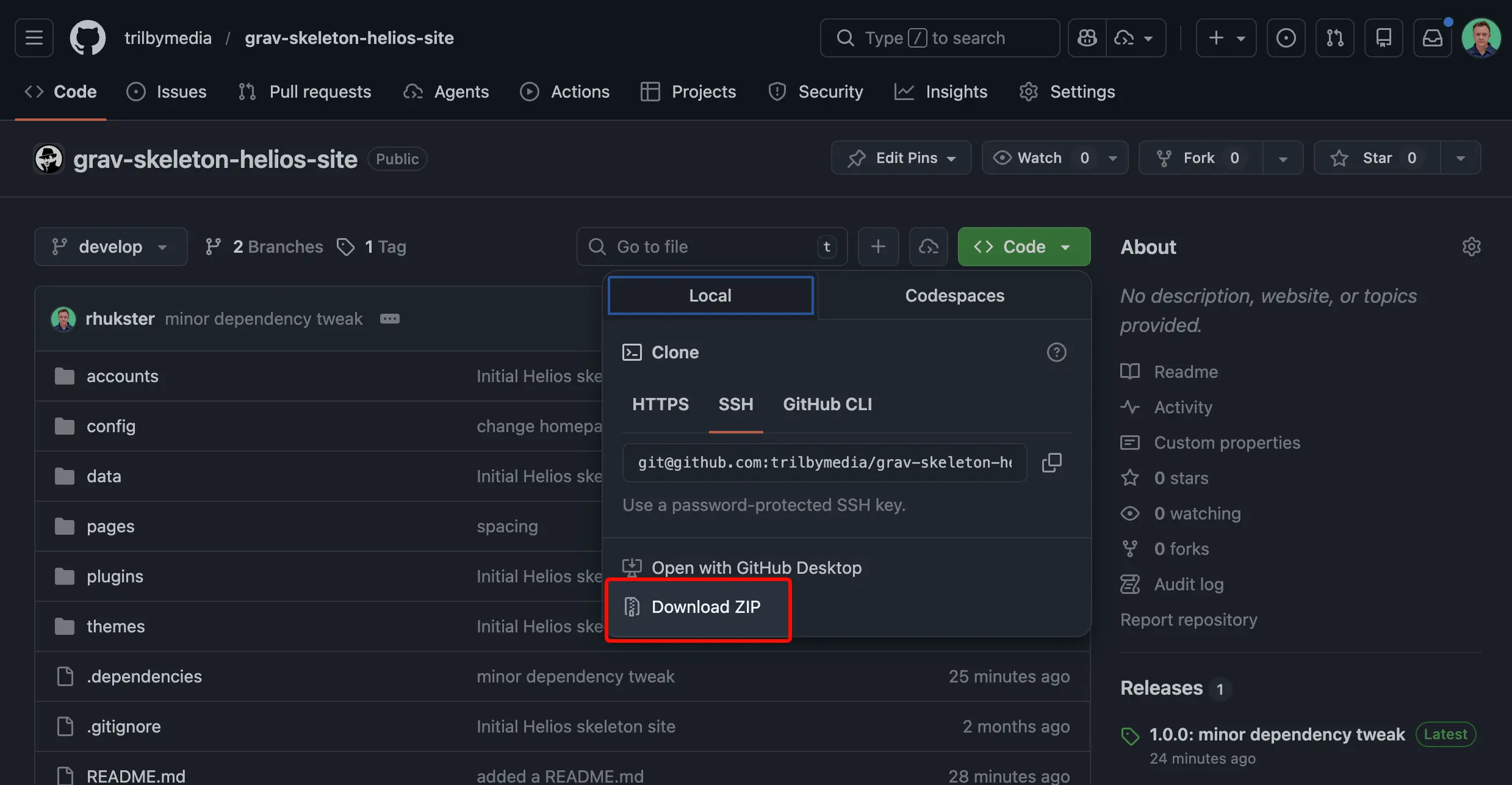
Task: Expand the Fork options arrow
Action: (x=1282, y=157)
